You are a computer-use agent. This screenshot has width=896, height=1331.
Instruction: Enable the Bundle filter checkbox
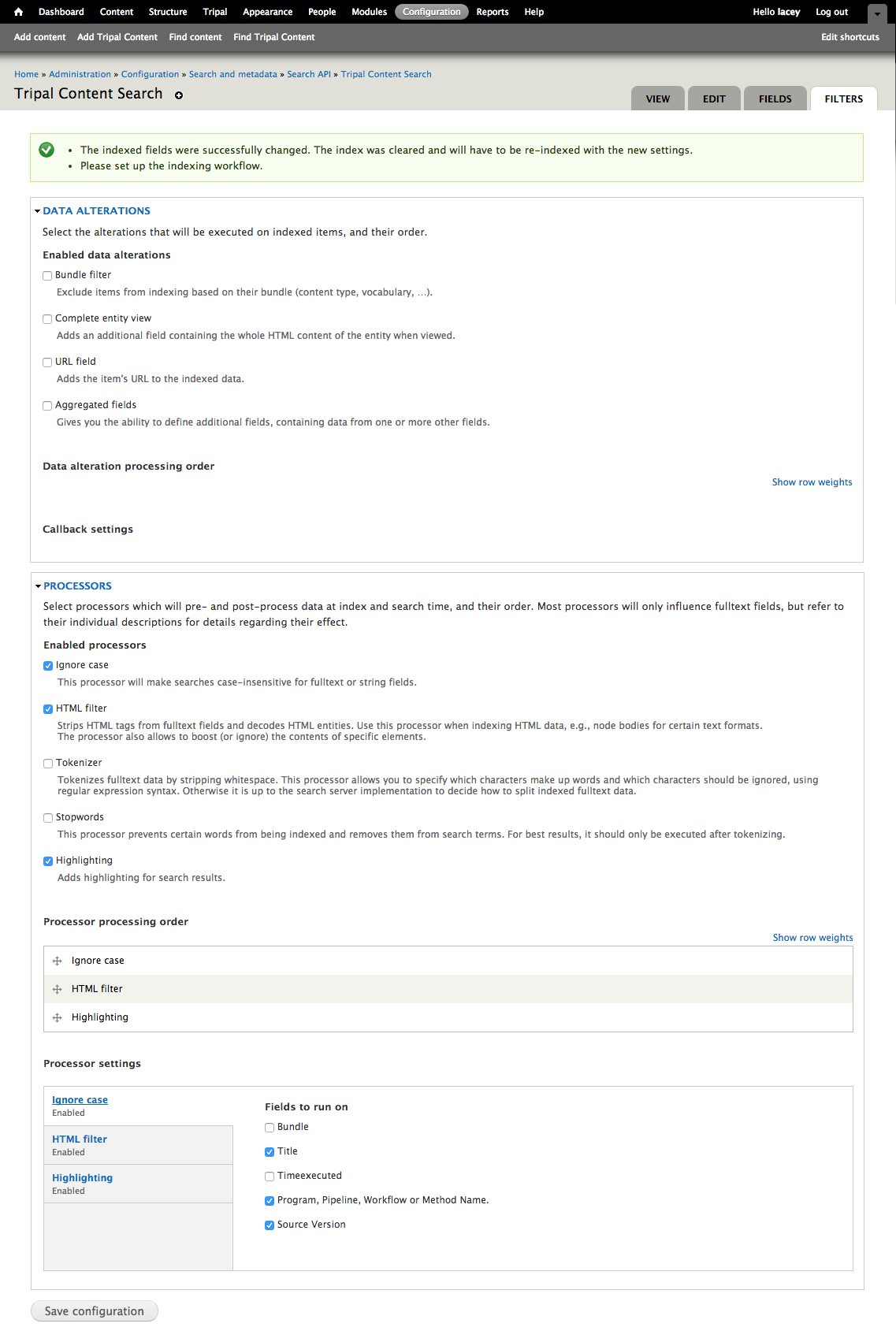pyautogui.click(x=47, y=276)
